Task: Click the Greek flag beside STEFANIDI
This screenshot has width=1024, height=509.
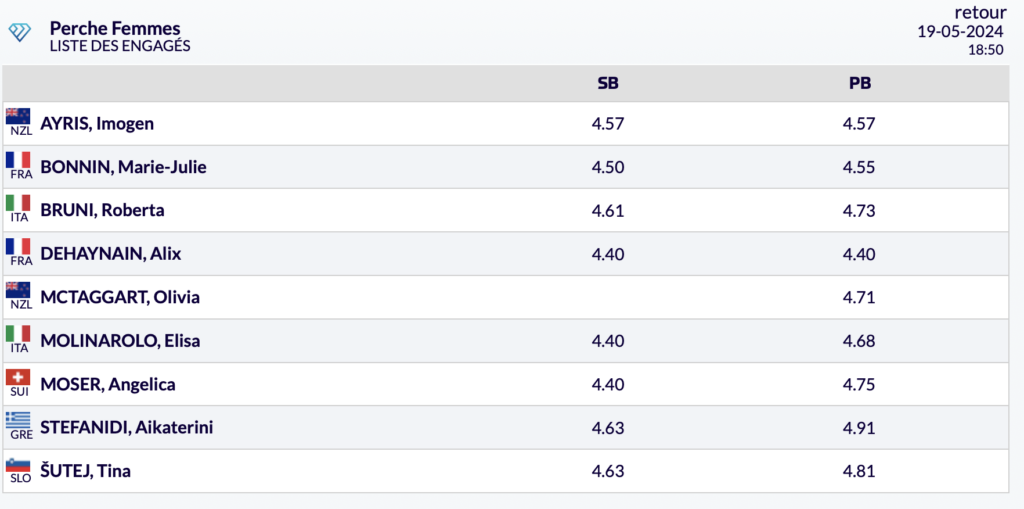Action: 18,420
